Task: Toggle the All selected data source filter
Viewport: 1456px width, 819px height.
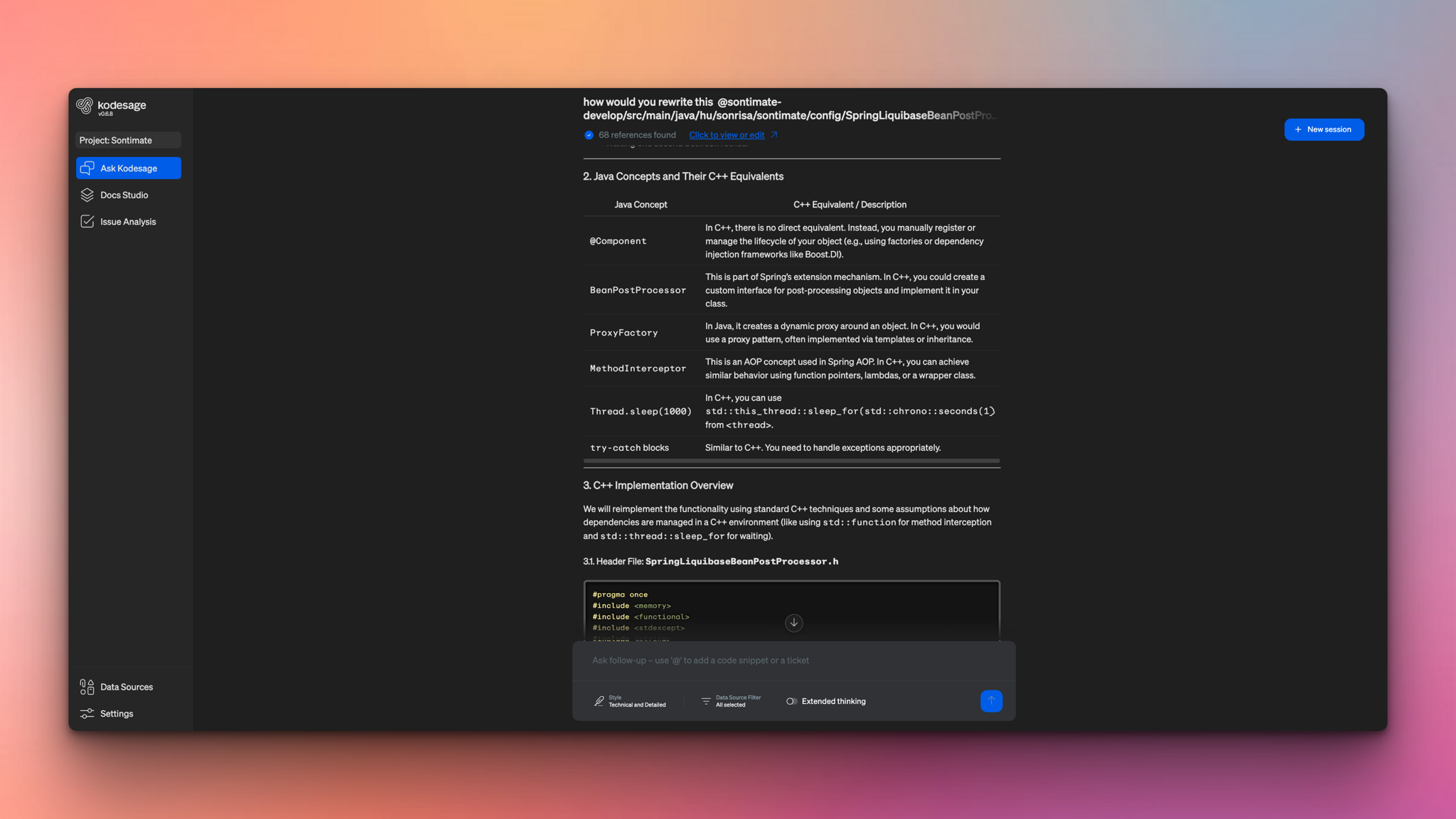Action: coord(732,701)
